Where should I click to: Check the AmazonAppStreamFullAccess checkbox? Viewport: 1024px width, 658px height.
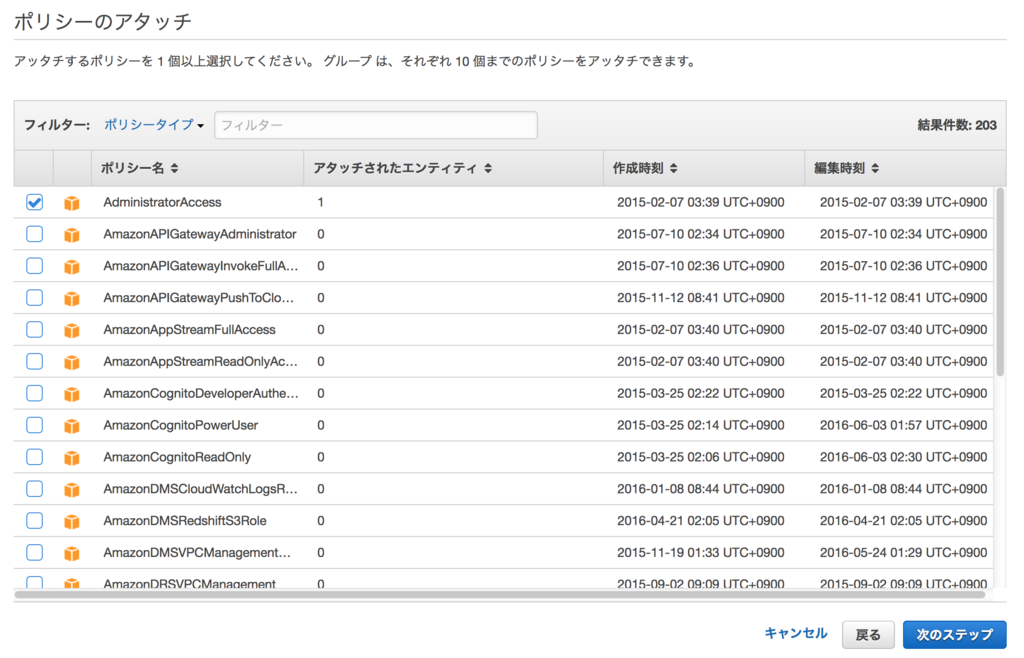coord(35,330)
